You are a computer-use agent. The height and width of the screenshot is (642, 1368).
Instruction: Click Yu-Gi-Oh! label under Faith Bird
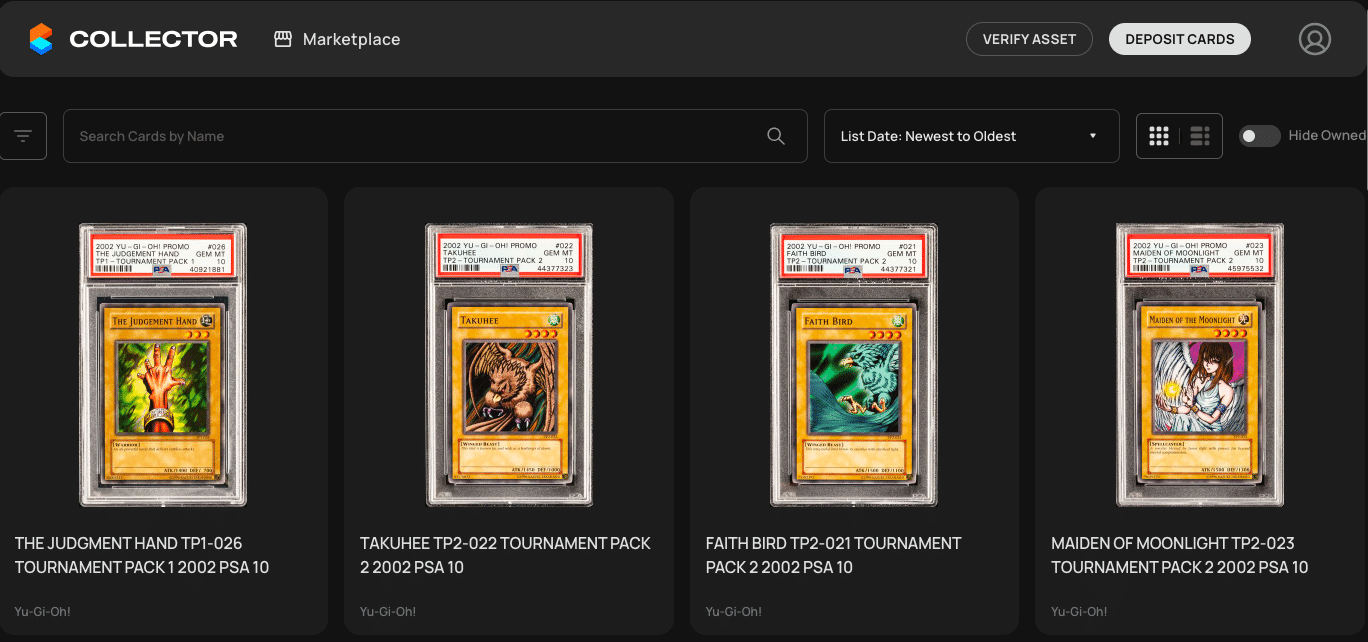tap(734, 611)
